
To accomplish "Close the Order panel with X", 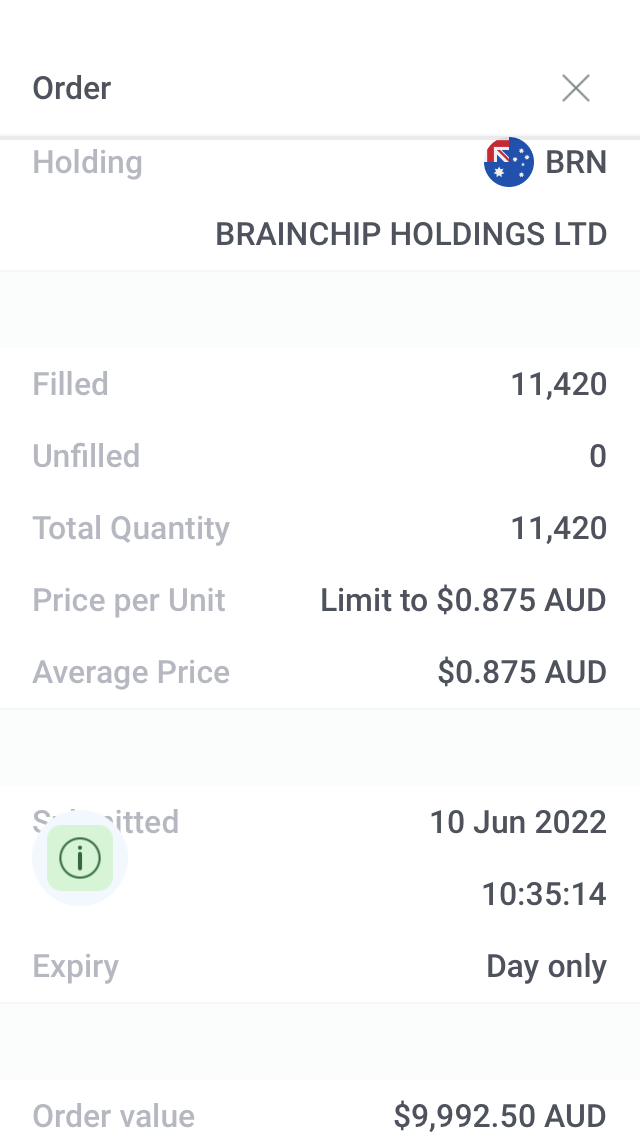I will tap(575, 88).
